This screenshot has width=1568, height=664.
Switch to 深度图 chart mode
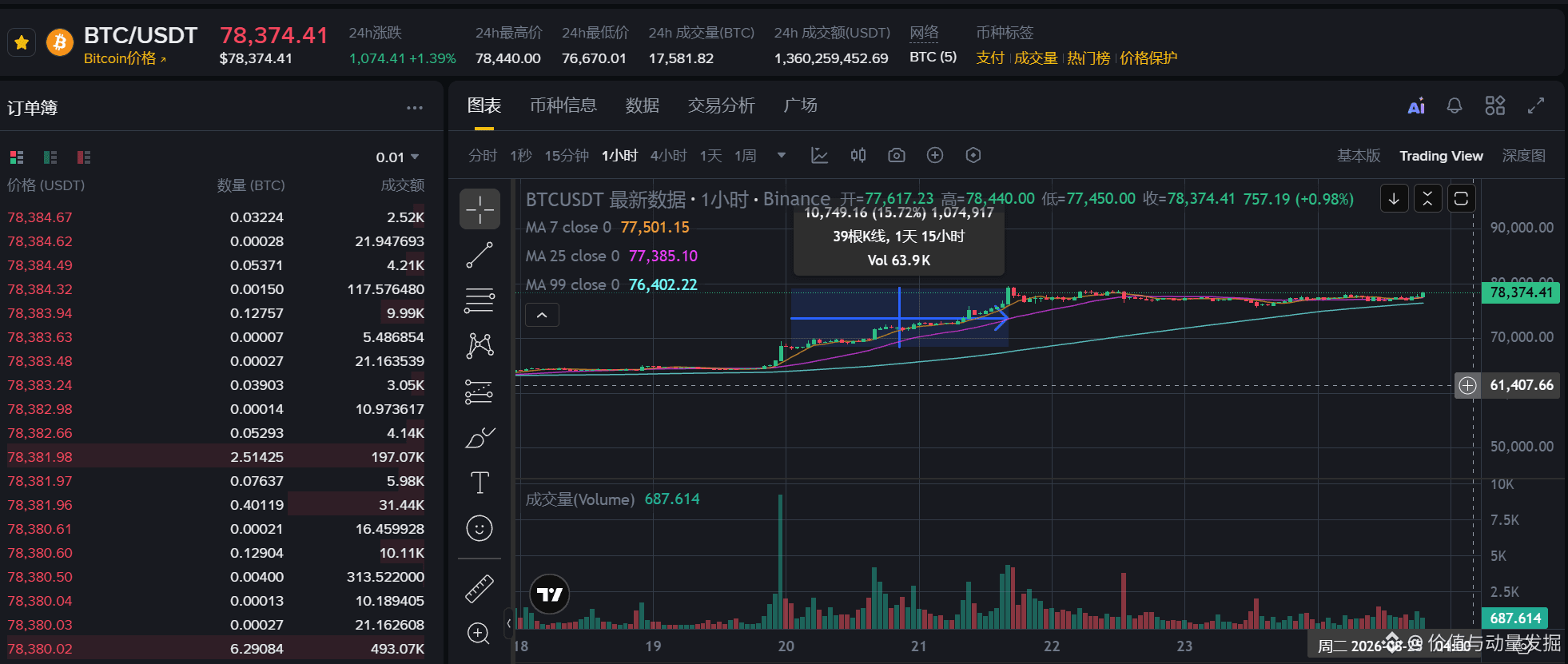tap(1523, 156)
